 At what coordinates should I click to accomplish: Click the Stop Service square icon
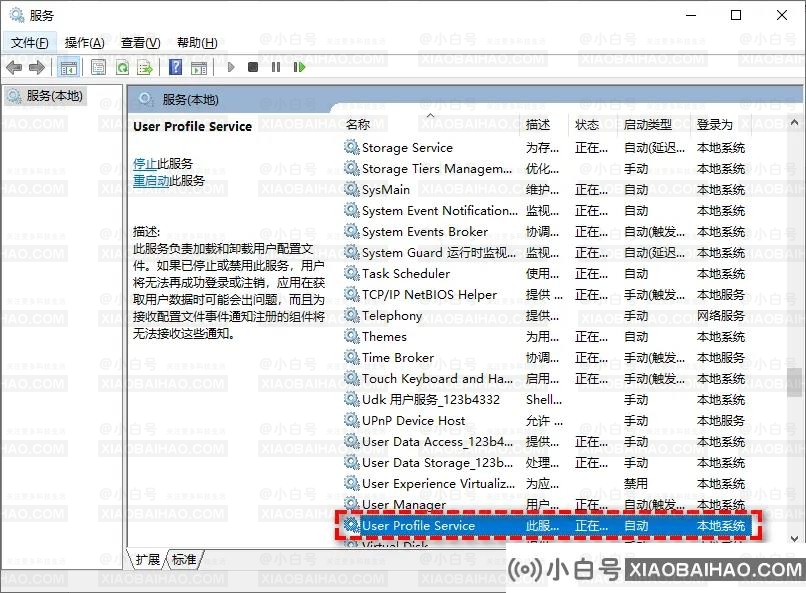[253, 67]
